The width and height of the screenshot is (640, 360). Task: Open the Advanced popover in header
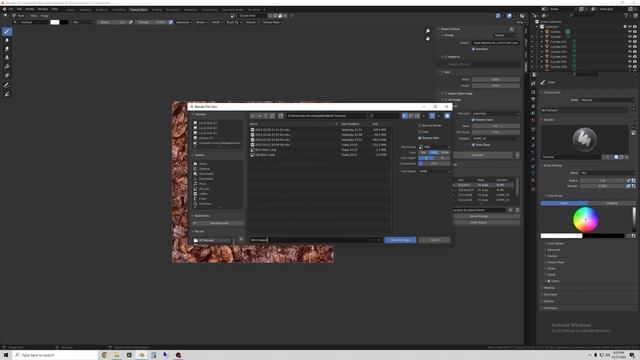coord(184,22)
